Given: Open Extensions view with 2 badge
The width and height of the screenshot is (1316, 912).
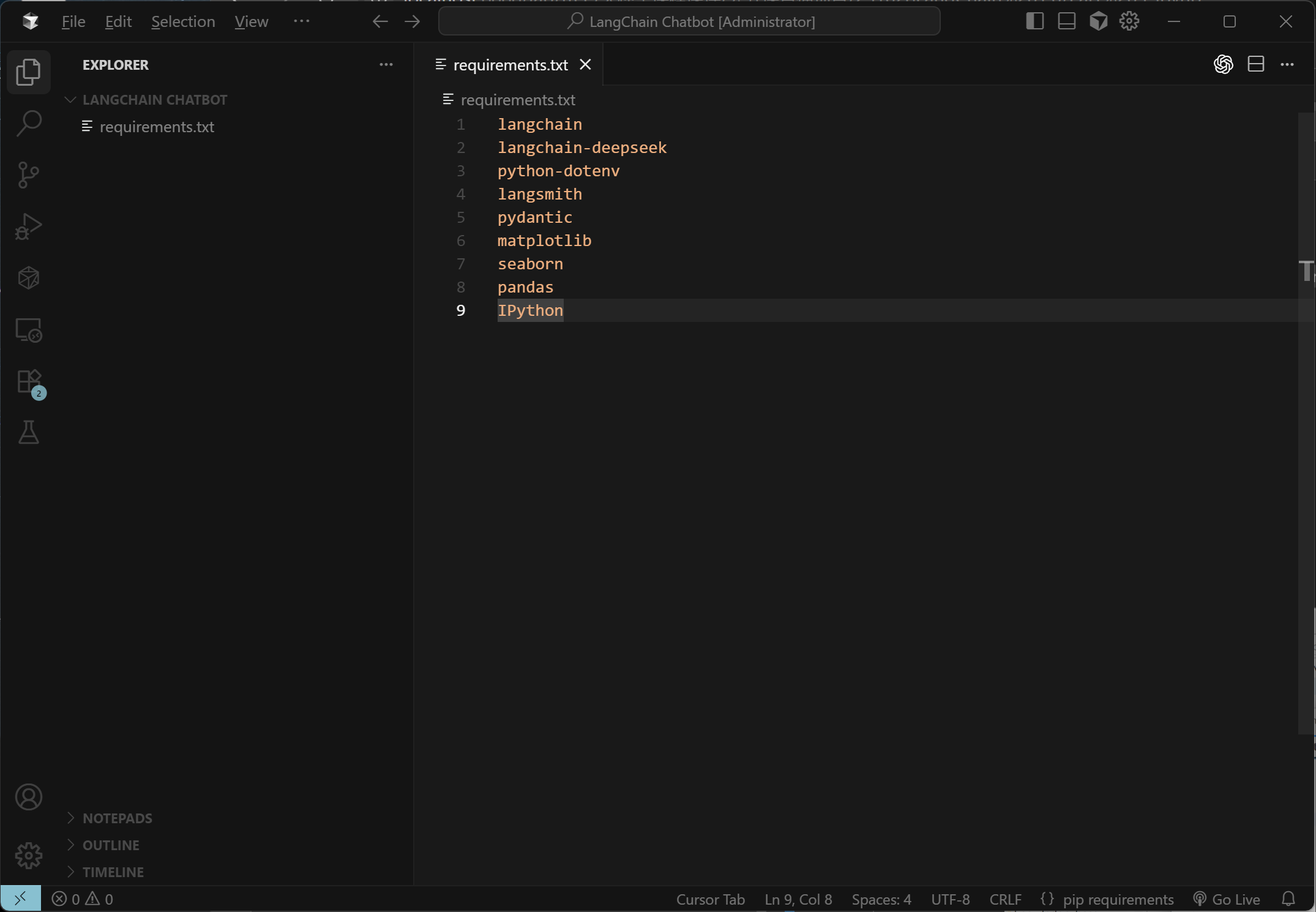Looking at the screenshot, I should click(29, 384).
